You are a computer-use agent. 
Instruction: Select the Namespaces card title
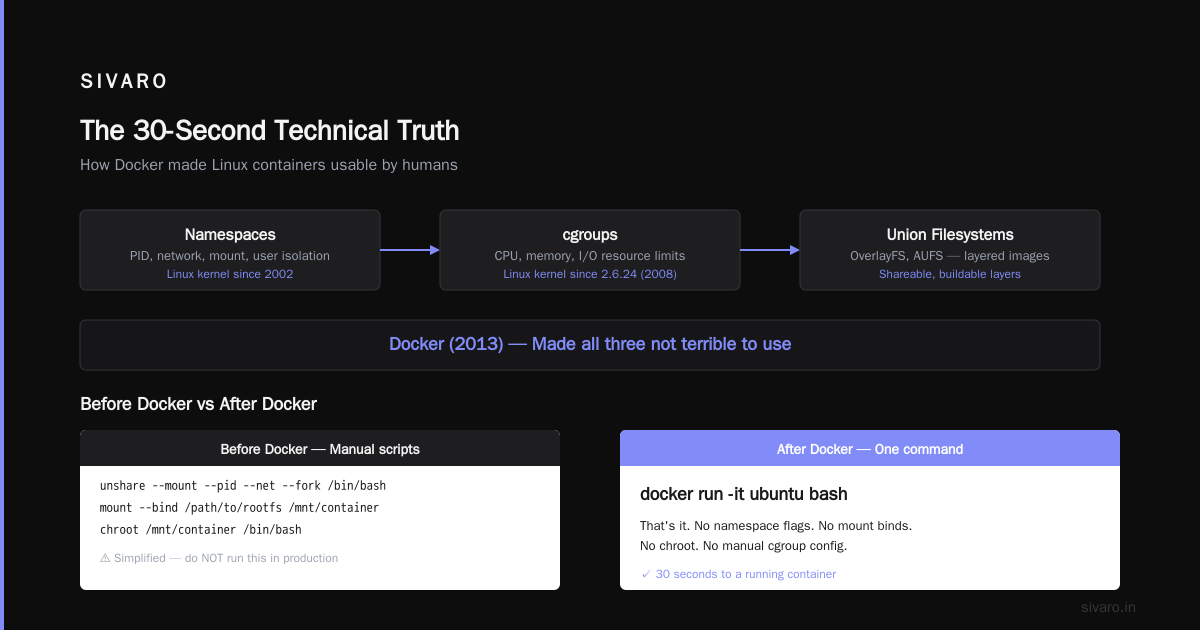click(x=230, y=235)
